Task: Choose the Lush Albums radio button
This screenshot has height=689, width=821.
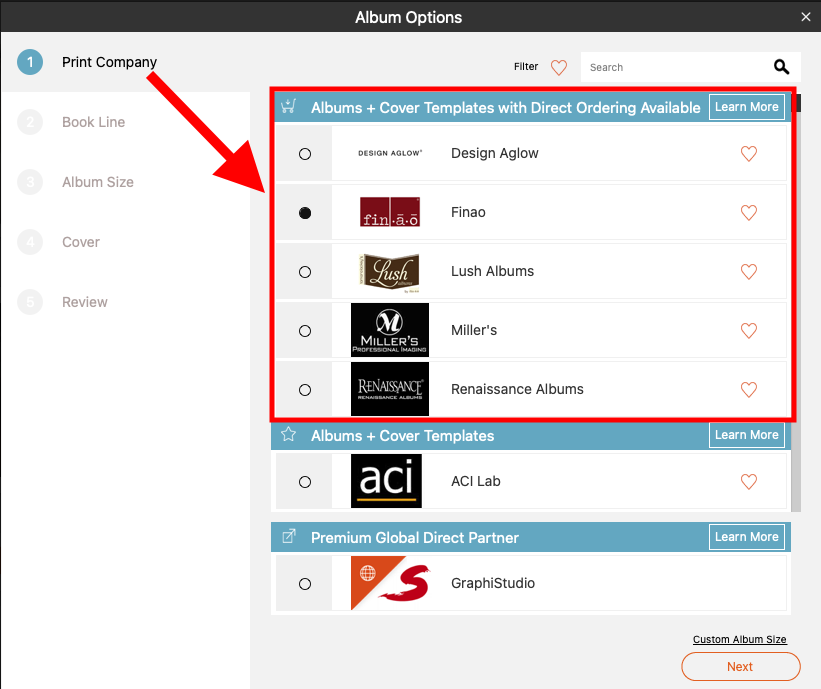Action: (x=305, y=272)
